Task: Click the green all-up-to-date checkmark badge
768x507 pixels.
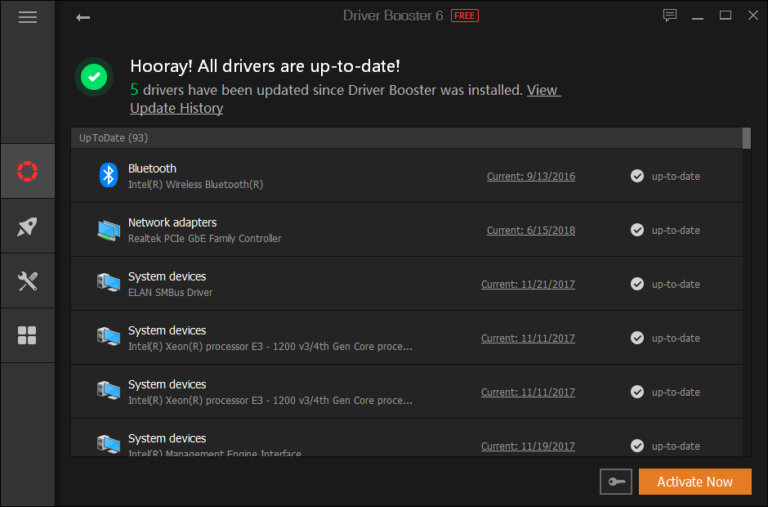Action: [94, 76]
